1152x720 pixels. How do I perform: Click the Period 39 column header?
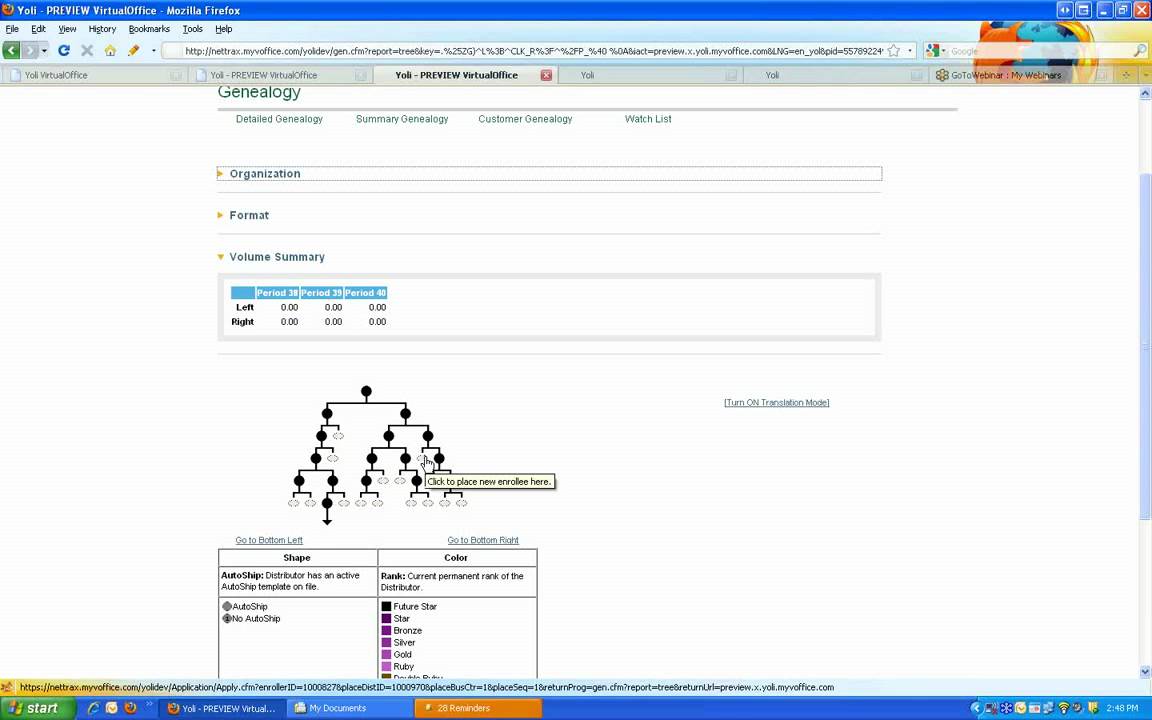click(321, 292)
